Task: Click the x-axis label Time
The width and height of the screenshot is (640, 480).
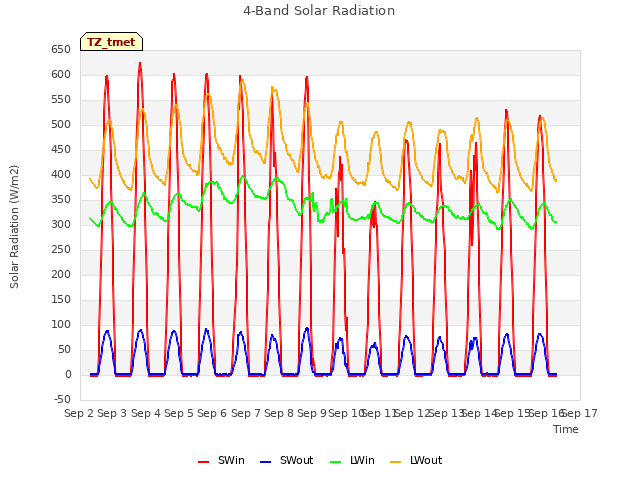Action: click(x=566, y=429)
